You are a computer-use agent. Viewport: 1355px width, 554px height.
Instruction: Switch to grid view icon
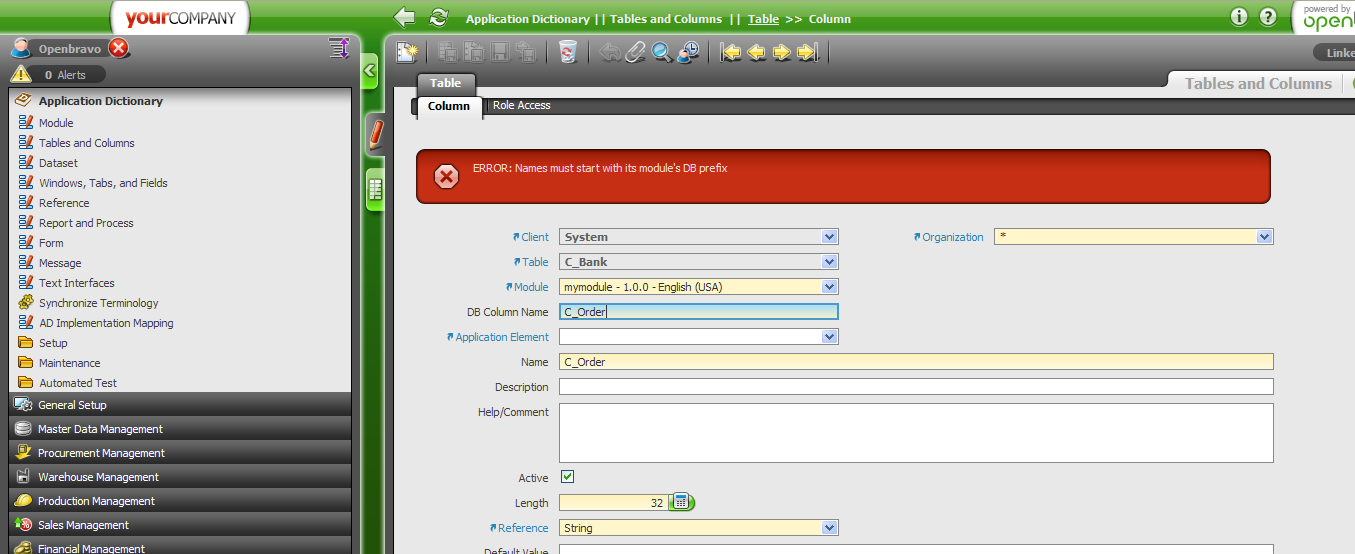(375, 188)
